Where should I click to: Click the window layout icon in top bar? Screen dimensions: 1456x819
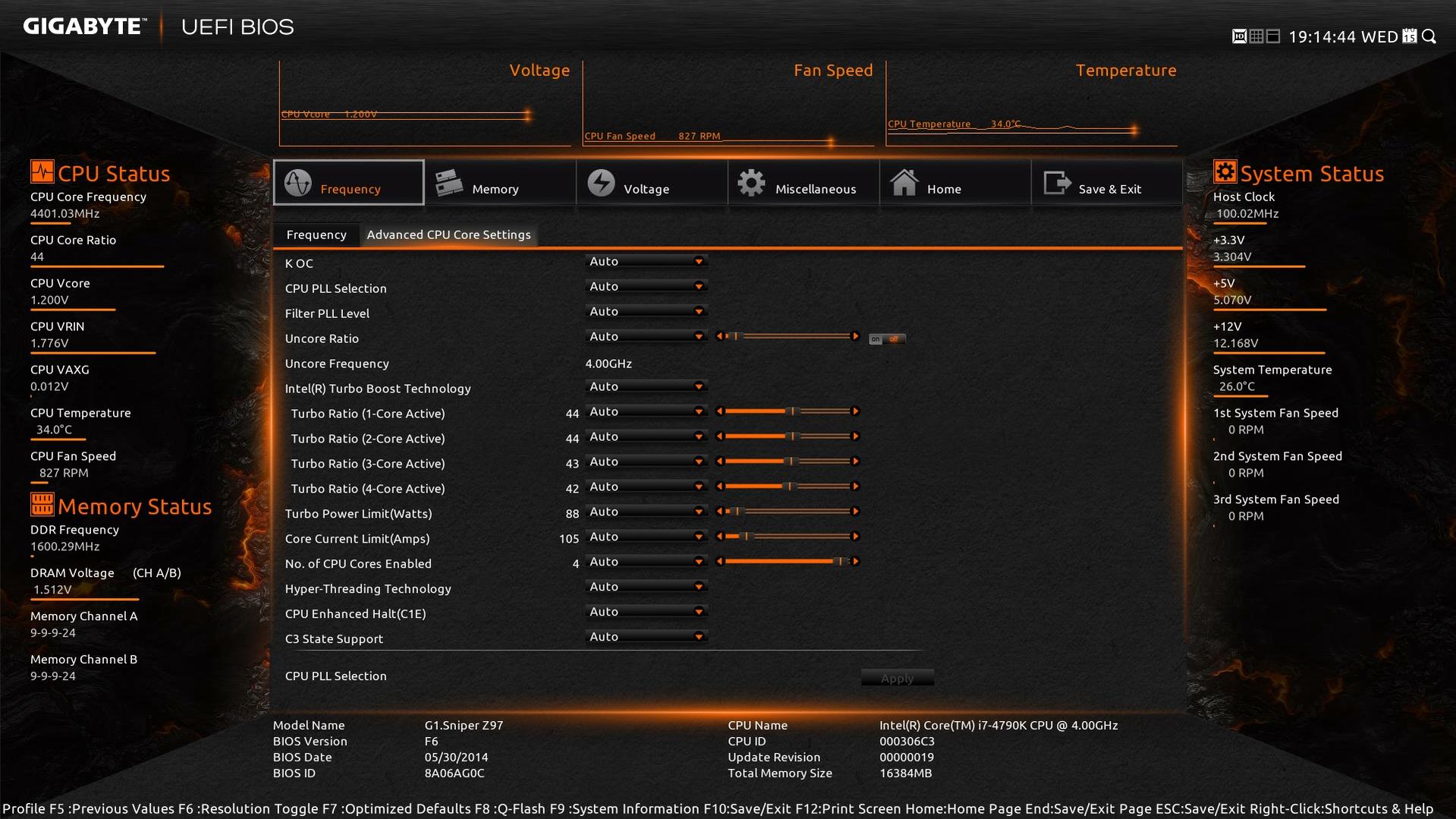coord(1273,36)
